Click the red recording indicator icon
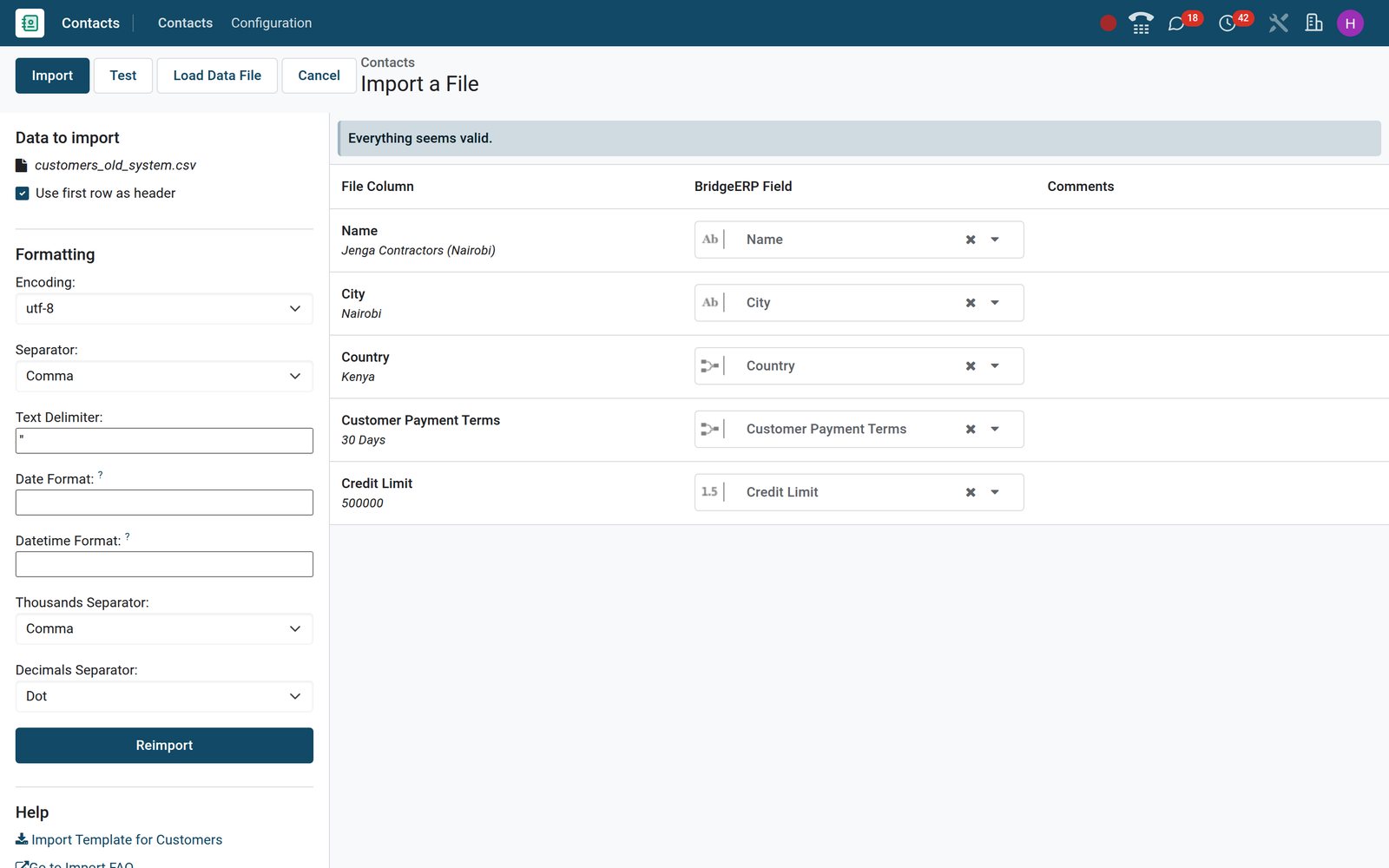Screen dimensions: 1389x868 point(1108,23)
